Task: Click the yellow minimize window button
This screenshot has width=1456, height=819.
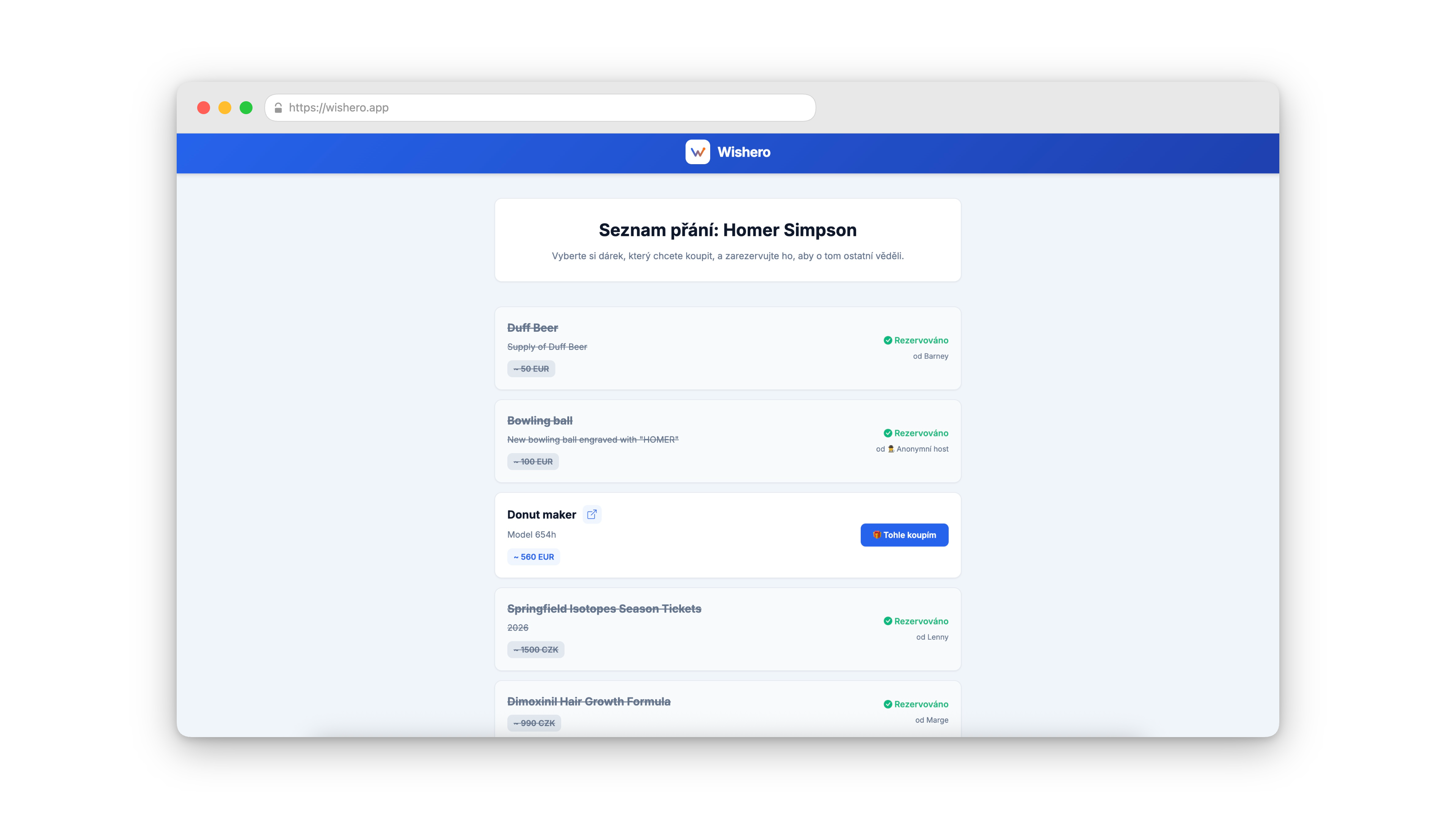Action: pos(225,107)
